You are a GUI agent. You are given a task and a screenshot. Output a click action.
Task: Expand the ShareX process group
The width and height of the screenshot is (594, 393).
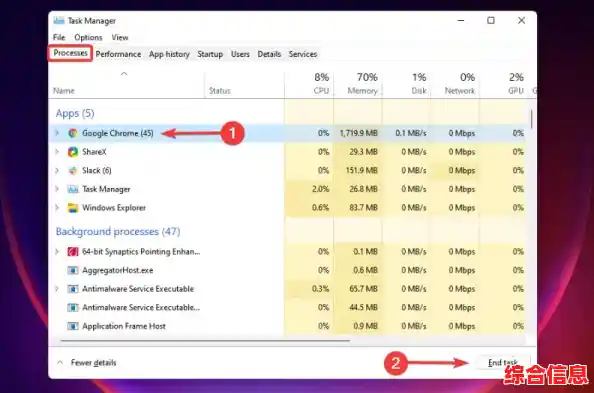57,152
